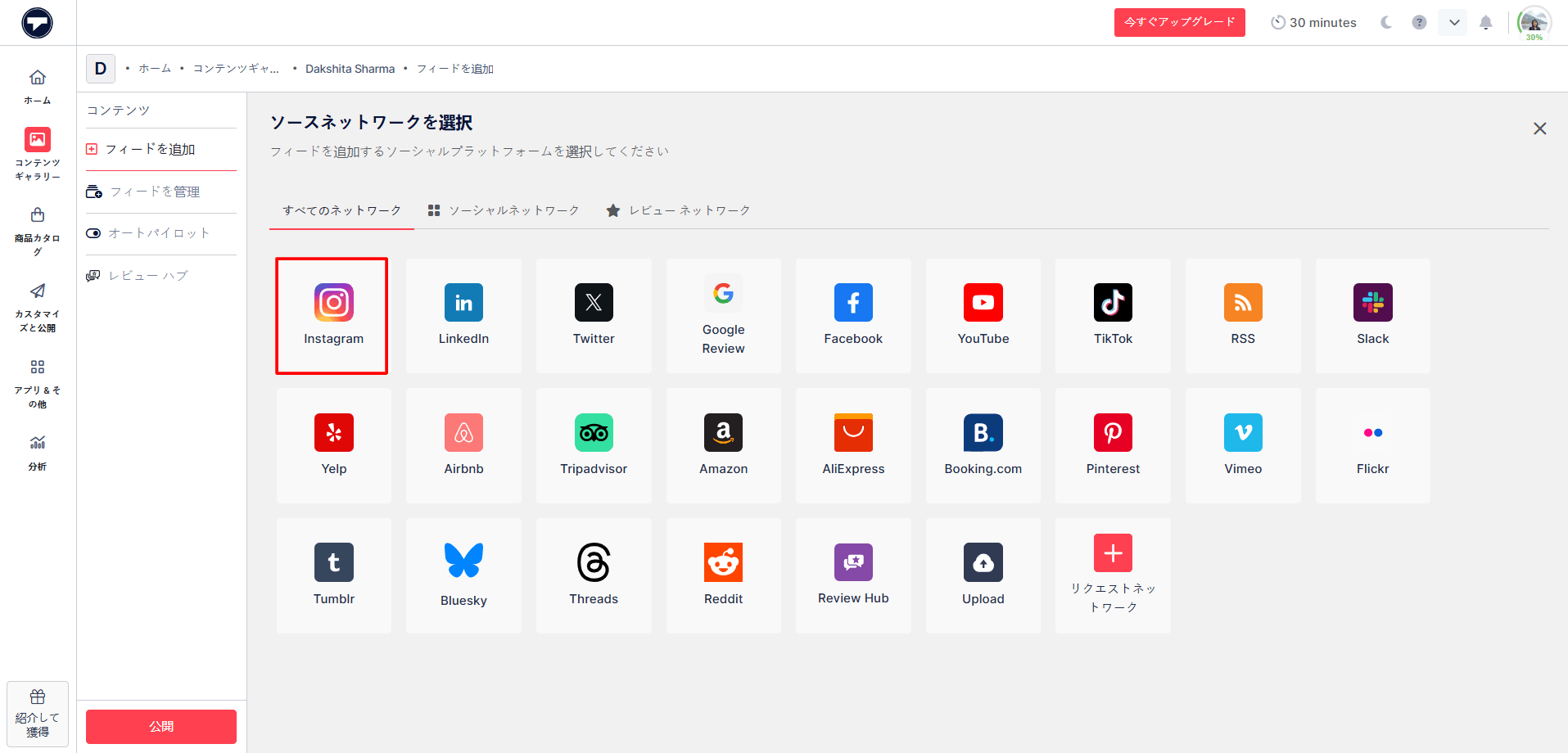Open アプリ＆その他 in the left sidebar
This screenshot has height=753, width=1568.
pyautogui.click(x=38, y=384)
